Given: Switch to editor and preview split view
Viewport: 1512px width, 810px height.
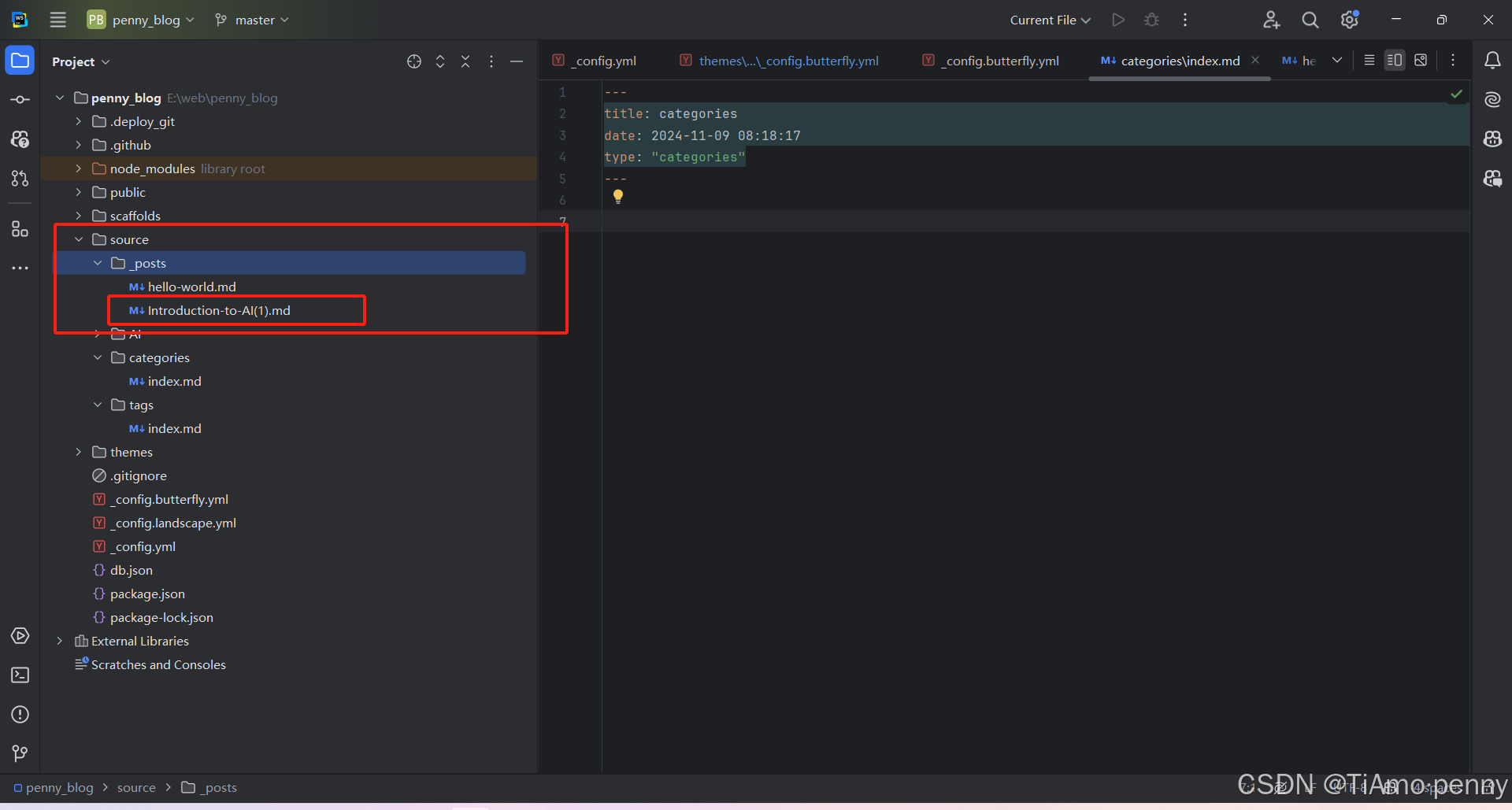Looking at the screenshot, I should click(1395, 61).
